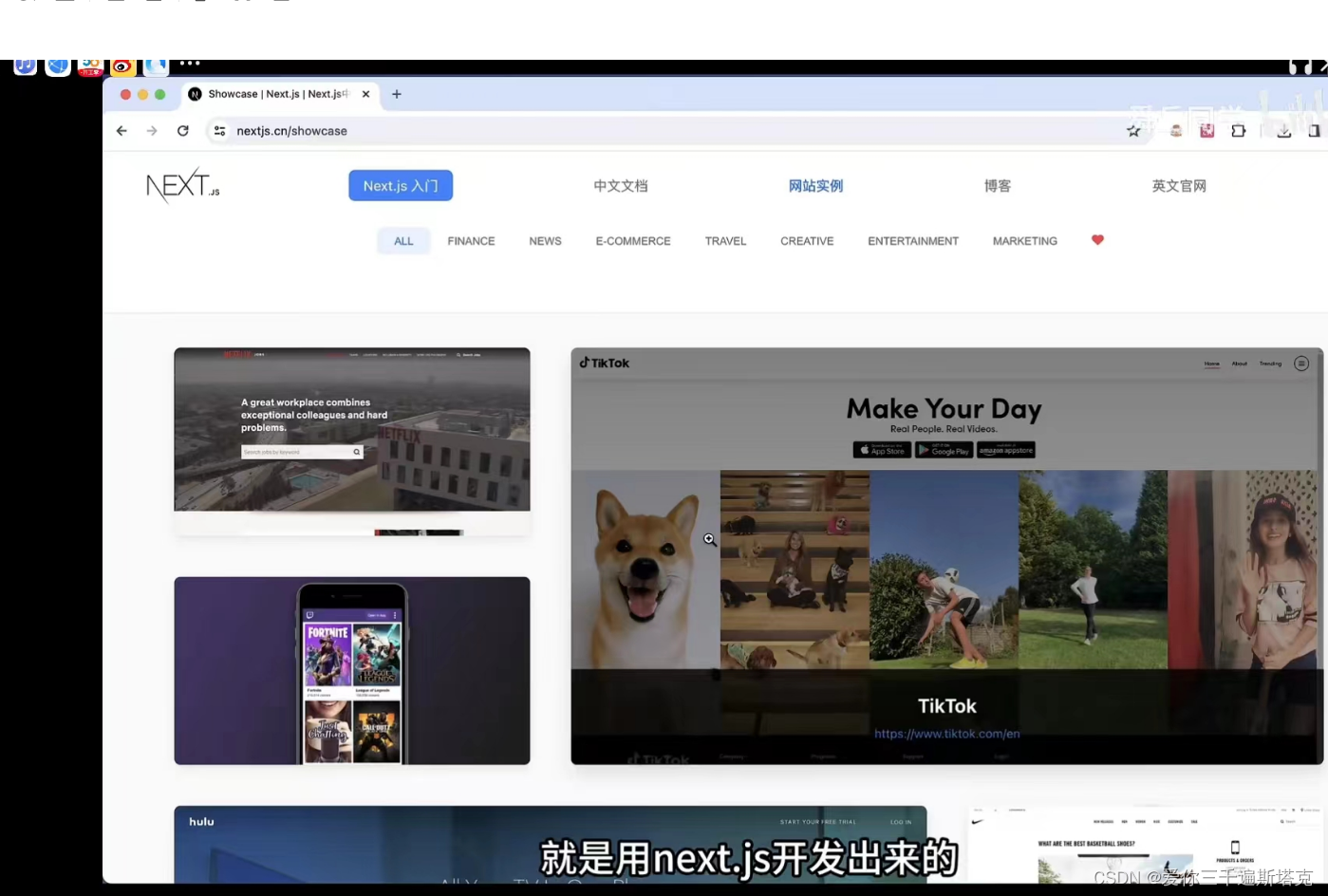Select the red heart favorites filter
The width and height of the screenshot is (1328, 896).
[1097, 240]
